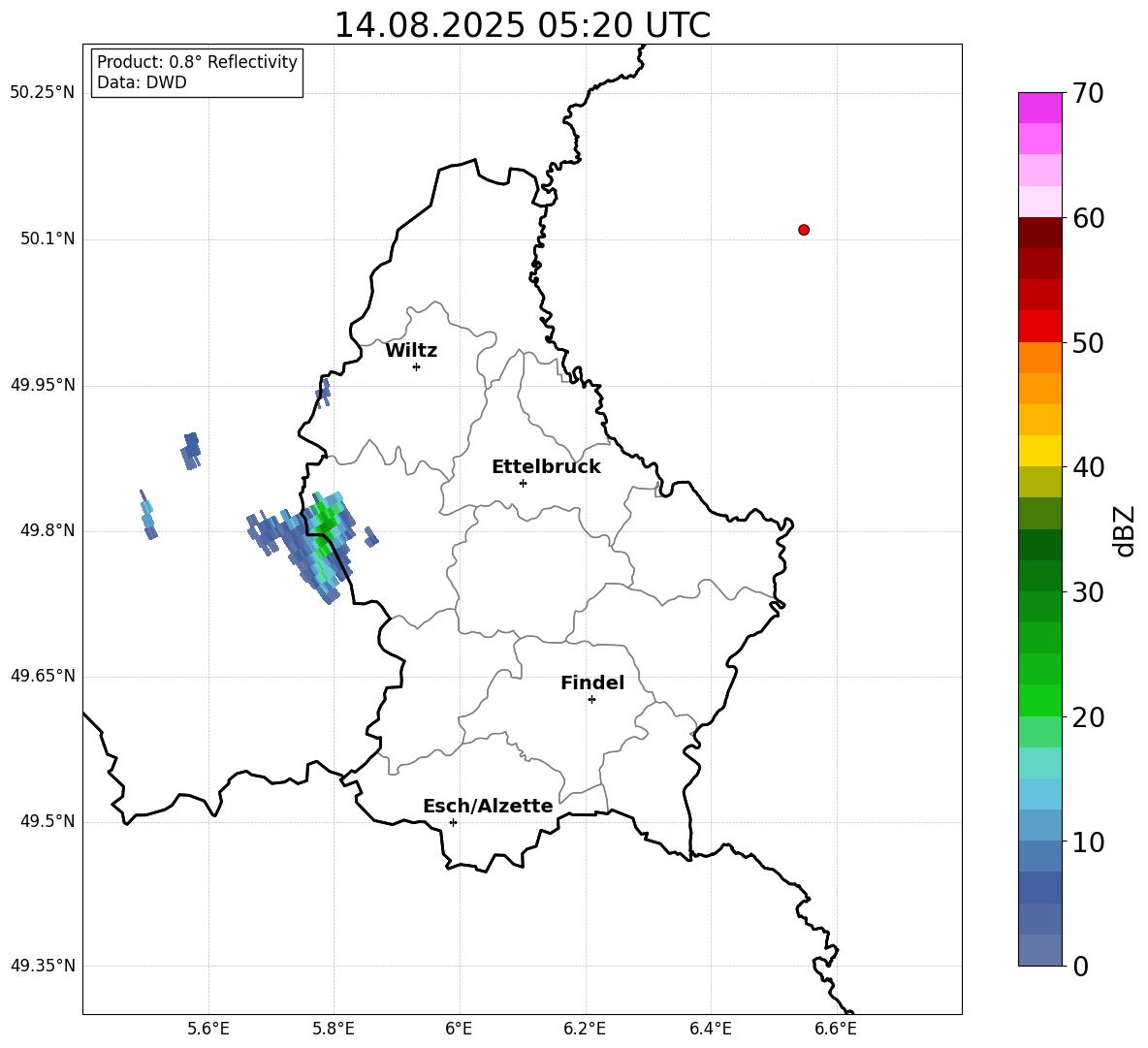Click the 0 colorbar tick label

click(x=1080, y=967)
